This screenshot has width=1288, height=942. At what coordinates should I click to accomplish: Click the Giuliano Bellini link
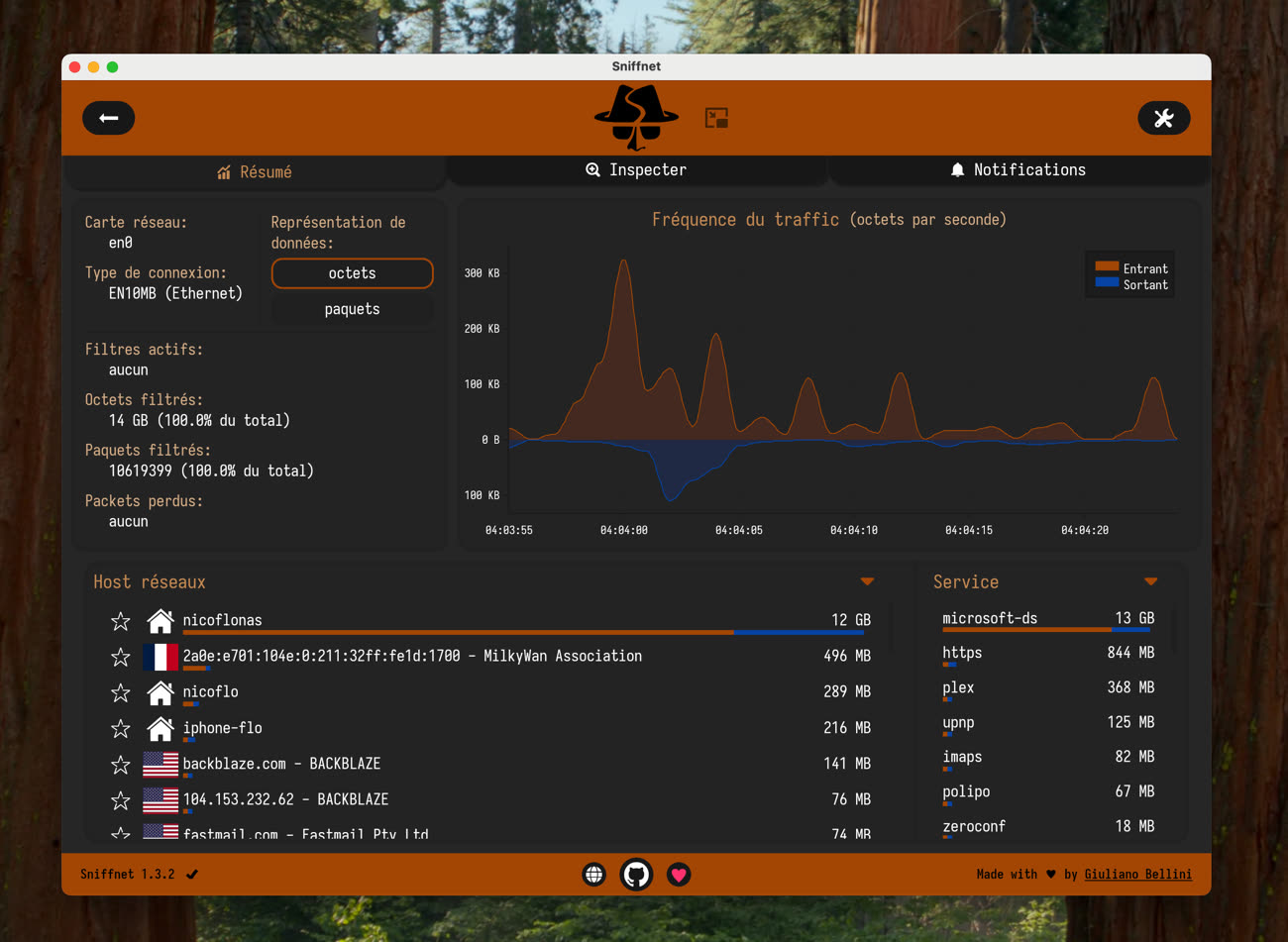(1137, 874)
